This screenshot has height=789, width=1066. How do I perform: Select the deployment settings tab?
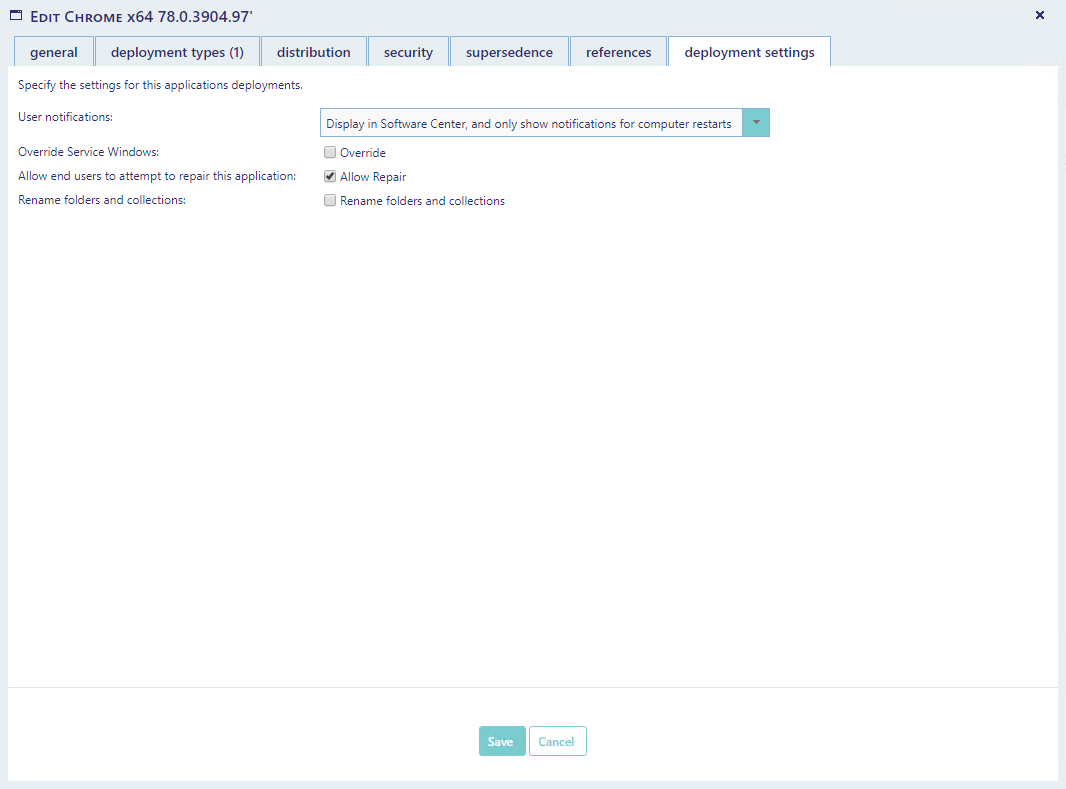[x=749, y=52]
